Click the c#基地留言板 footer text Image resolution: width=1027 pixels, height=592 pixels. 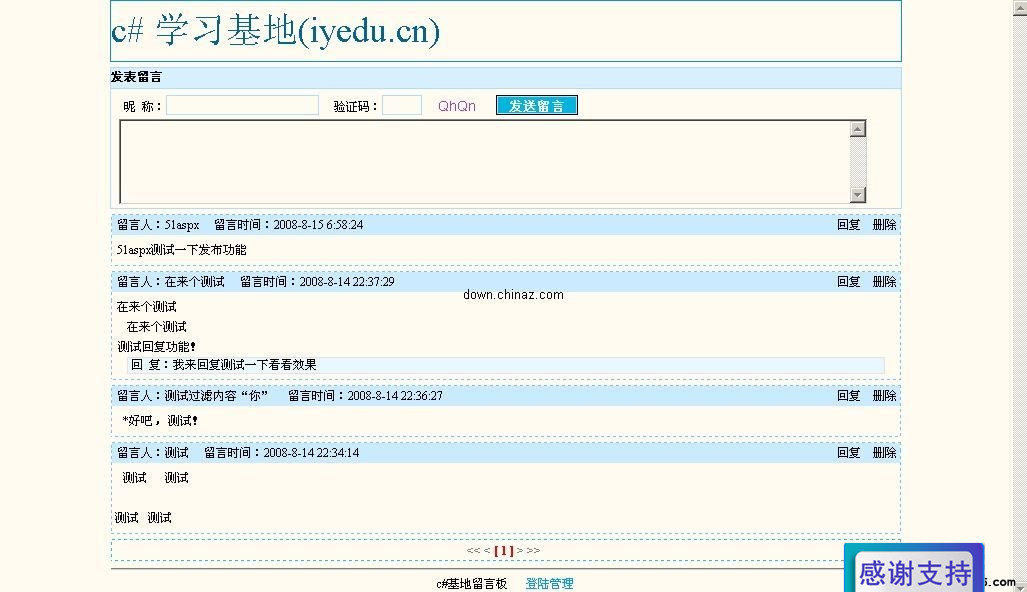tap(472, 583)
